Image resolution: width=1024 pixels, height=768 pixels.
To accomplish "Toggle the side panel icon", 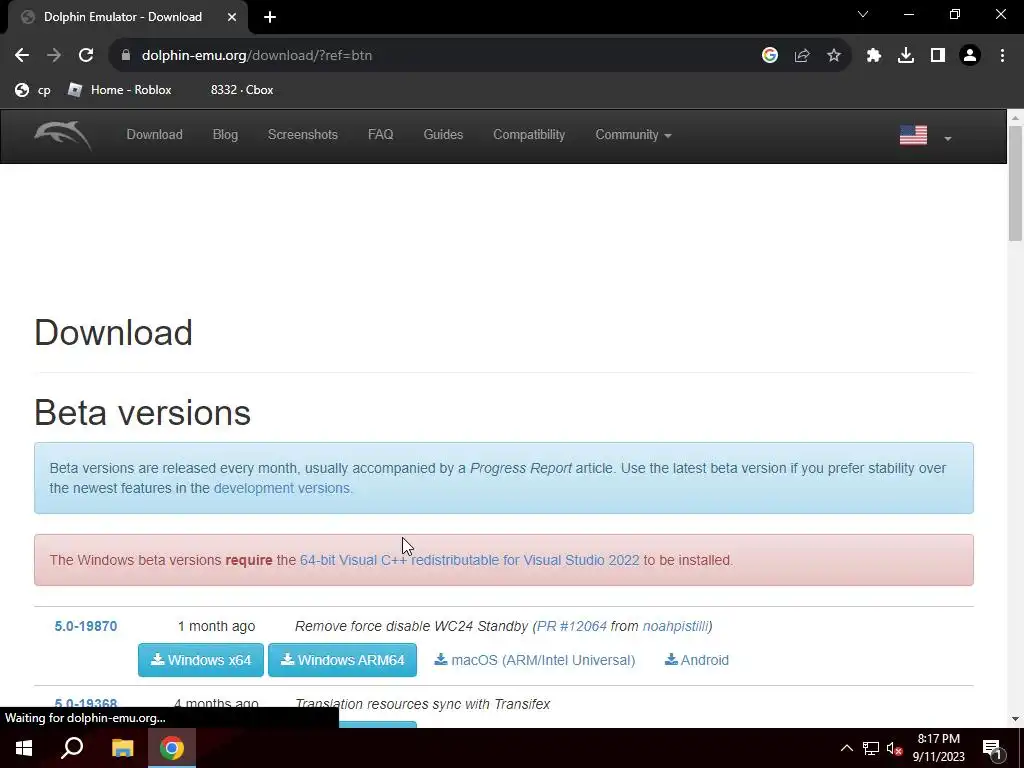I will coord(938,56).
